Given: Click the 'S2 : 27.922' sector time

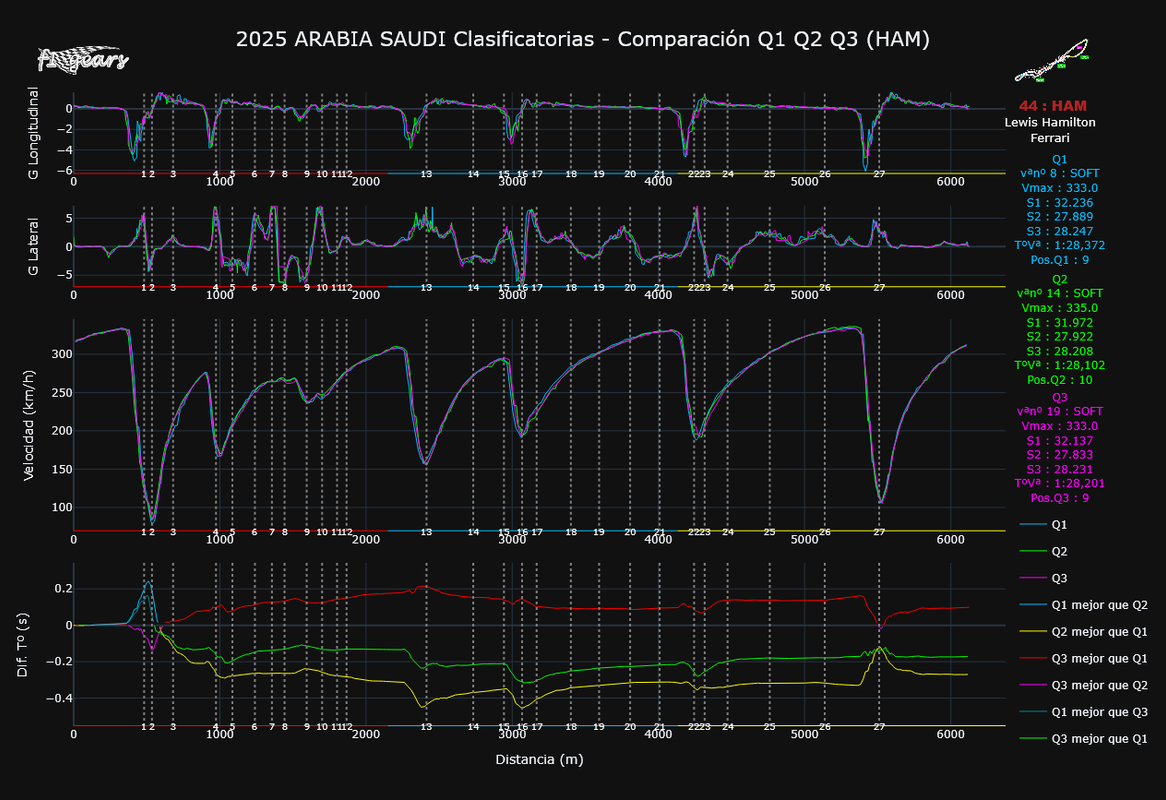Looking at the screenshot, I should tap(1060, 337).
